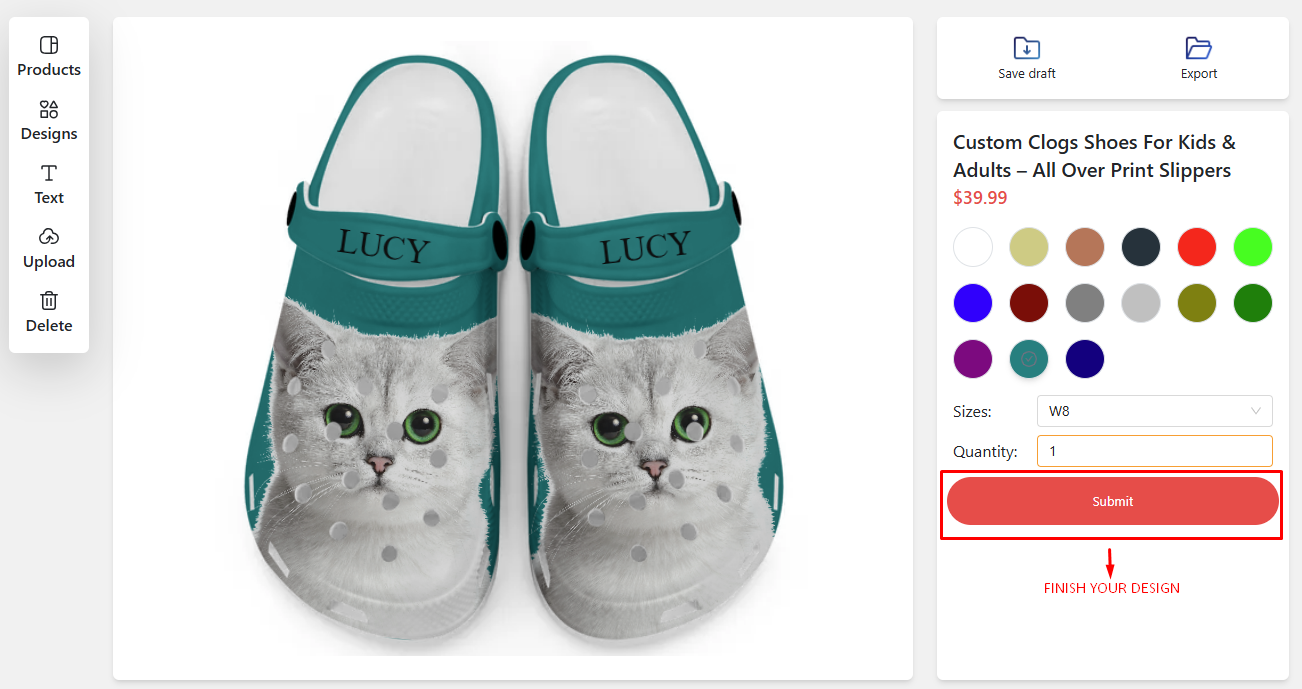Select the teal color currently active

[x=1029, y=359]
